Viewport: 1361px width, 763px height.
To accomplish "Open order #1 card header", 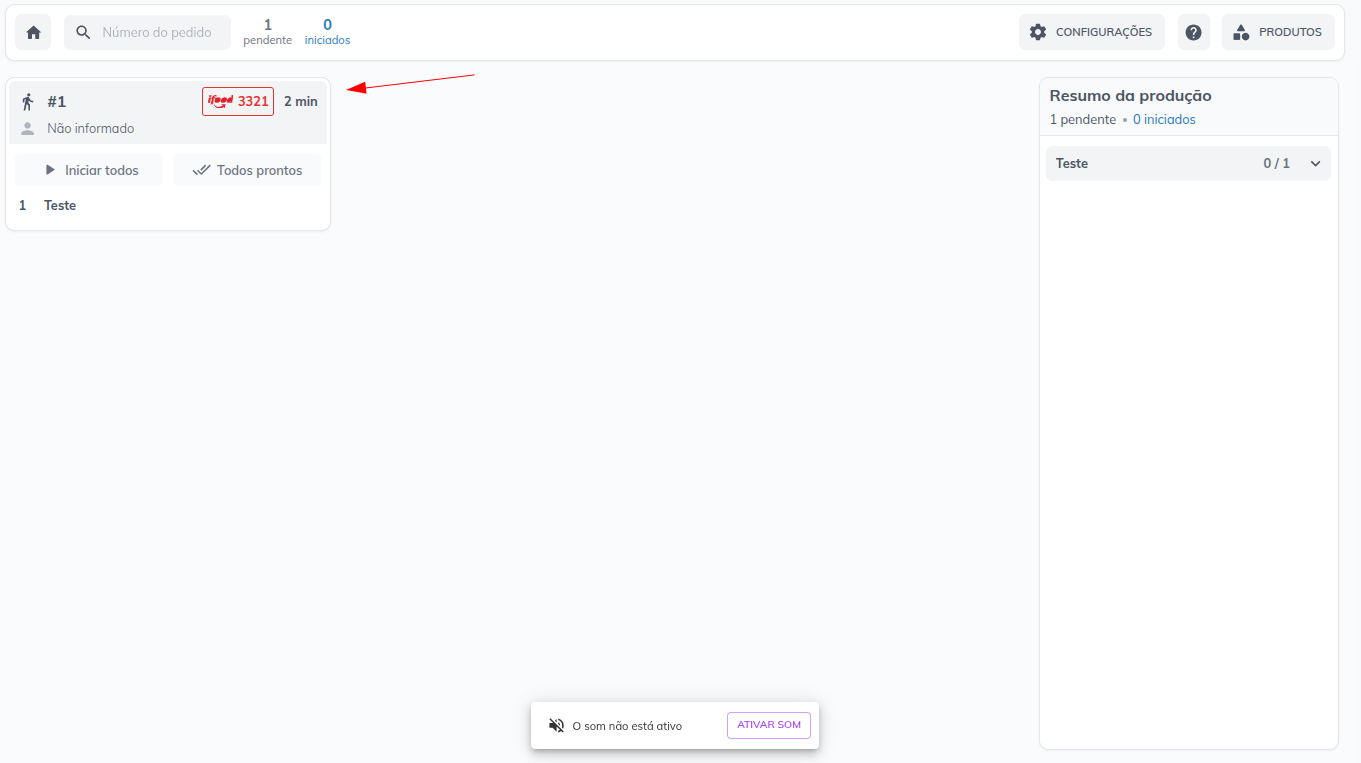I will tap(168, 113).
